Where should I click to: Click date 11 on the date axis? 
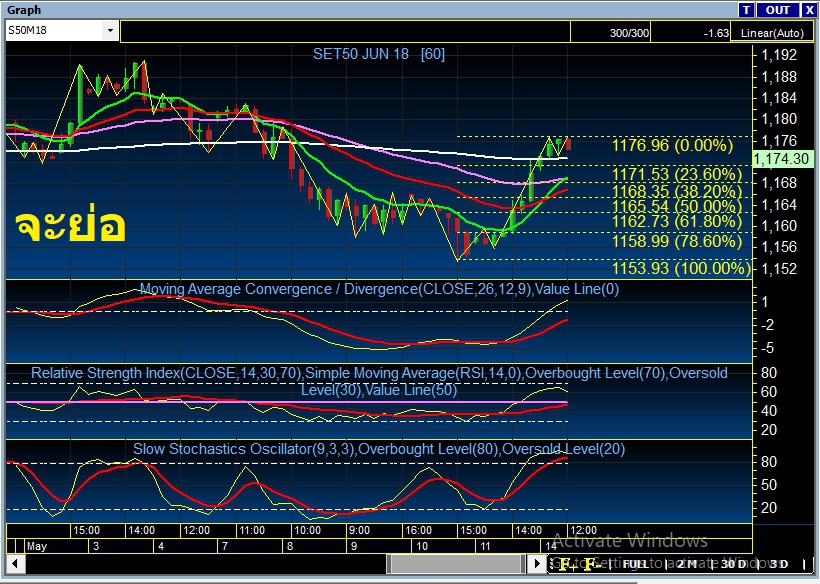click(x=486, y=546)
